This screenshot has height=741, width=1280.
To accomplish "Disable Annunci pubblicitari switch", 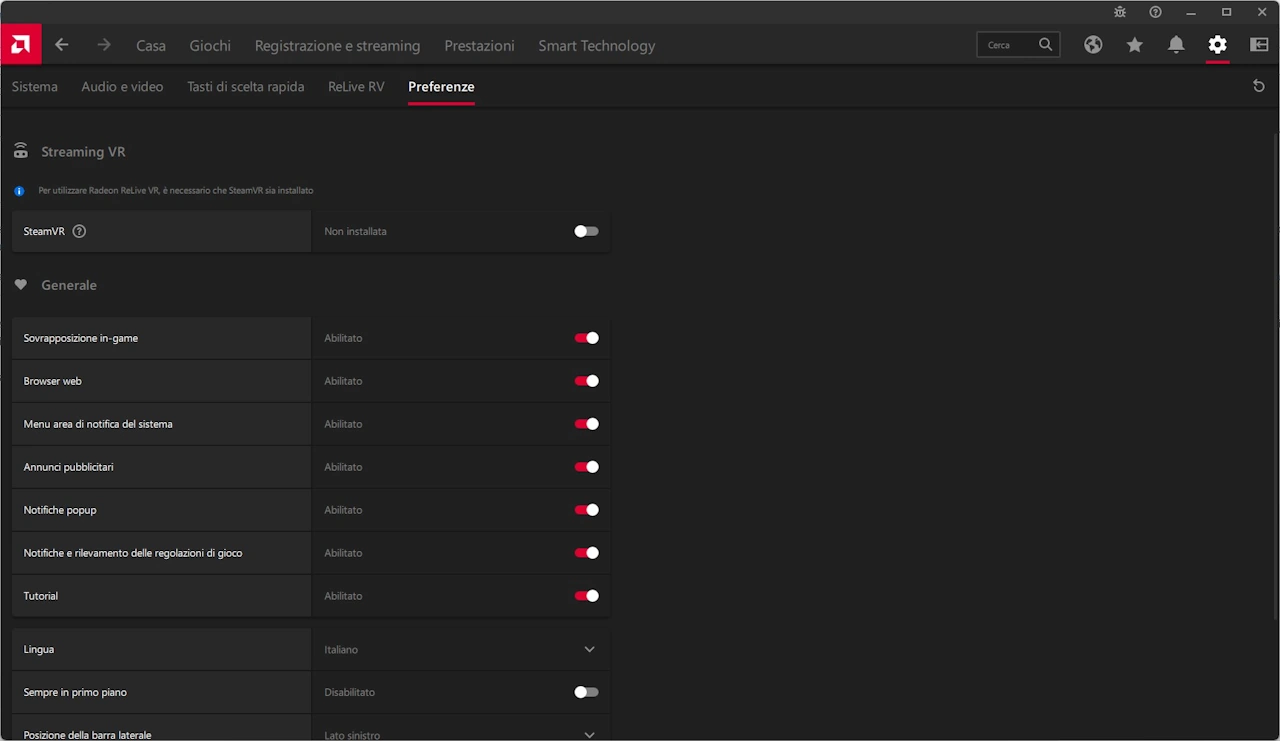I will tap(586, 467).
